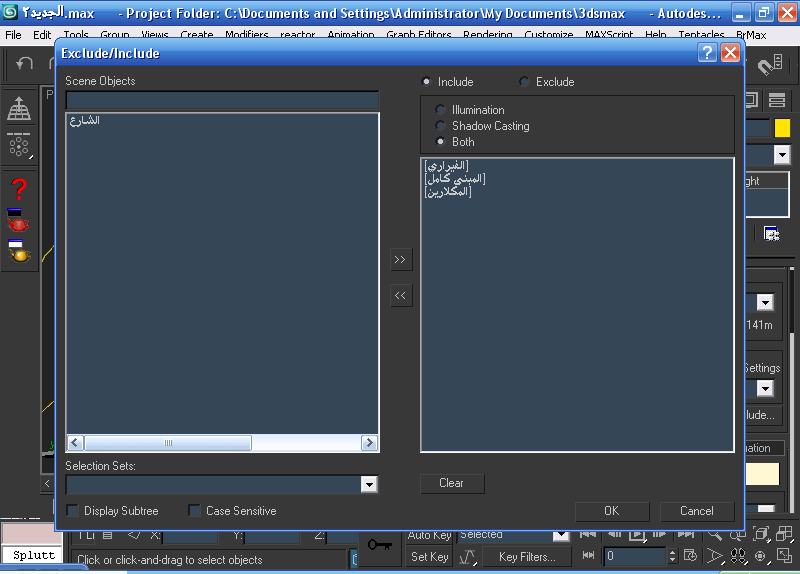The height and width of the screenshot is (574, 800).
Task: Open the MAXScript menu
Action: tap(609, 35)
